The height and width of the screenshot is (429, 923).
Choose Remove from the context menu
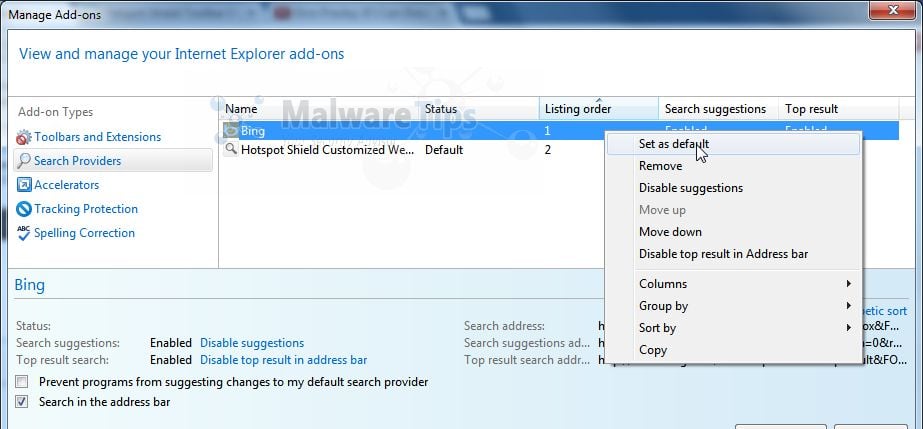733,166
